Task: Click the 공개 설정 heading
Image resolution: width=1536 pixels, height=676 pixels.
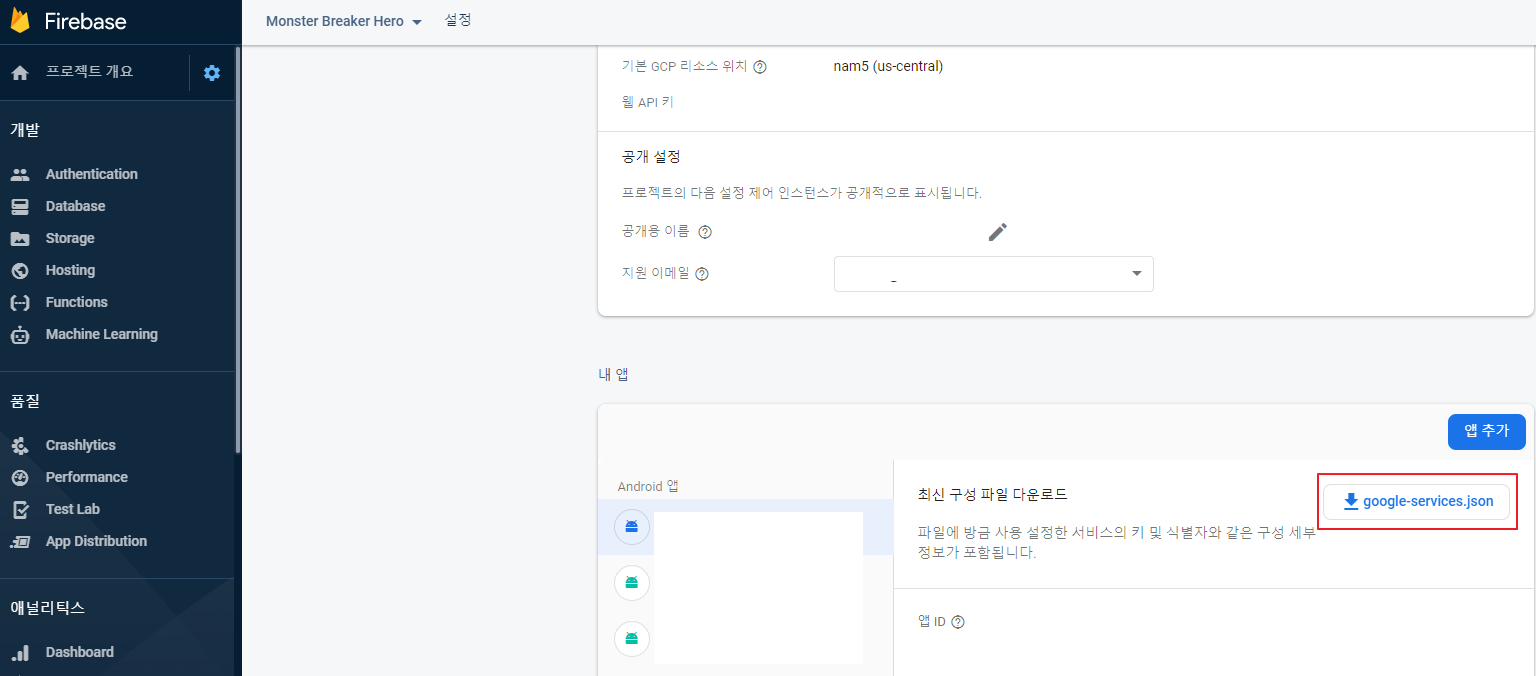Action: pos(651,157)
